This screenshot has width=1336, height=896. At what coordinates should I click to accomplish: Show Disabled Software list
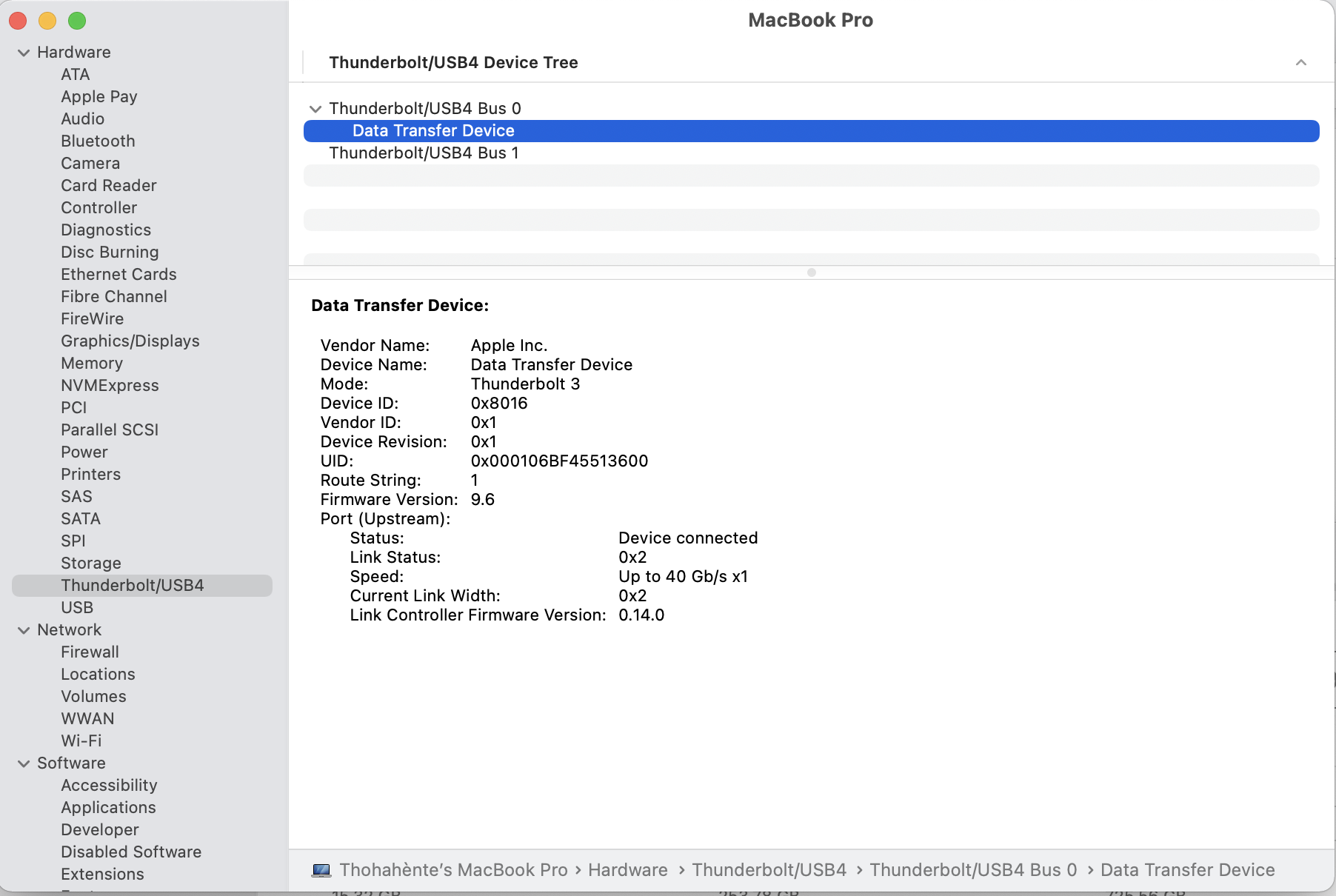[x=131, y=852]
